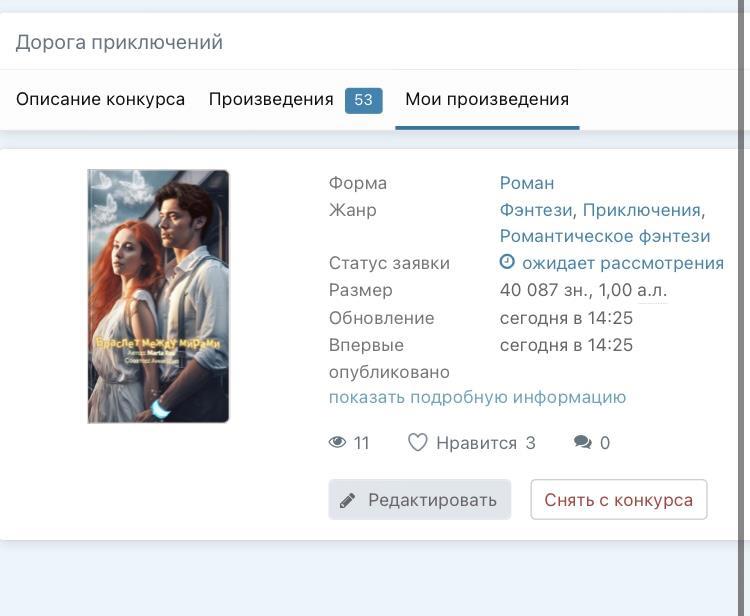Select the Мои произведения tab
The image size is (750, 616).
coord(487,99)
